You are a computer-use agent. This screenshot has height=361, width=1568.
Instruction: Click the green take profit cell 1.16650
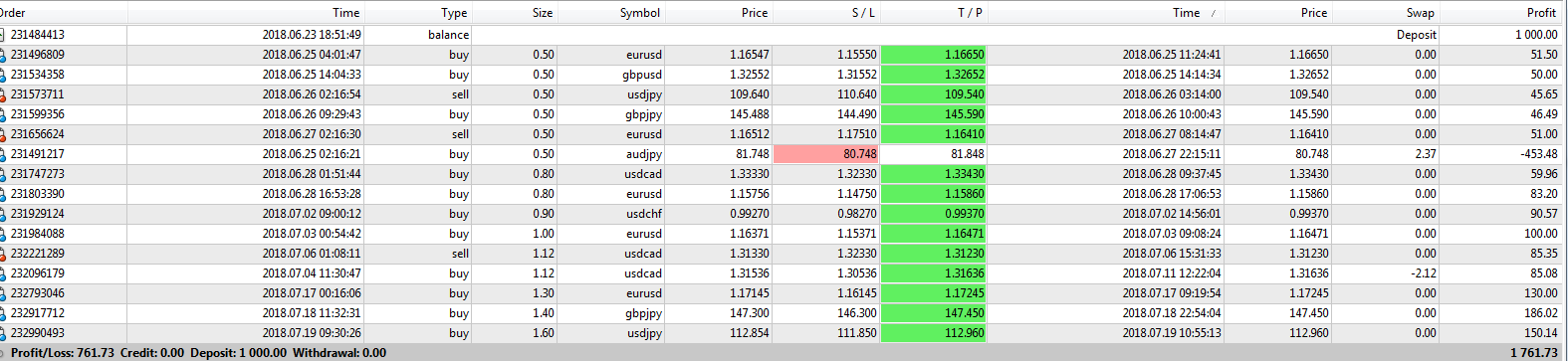[934, 55]
